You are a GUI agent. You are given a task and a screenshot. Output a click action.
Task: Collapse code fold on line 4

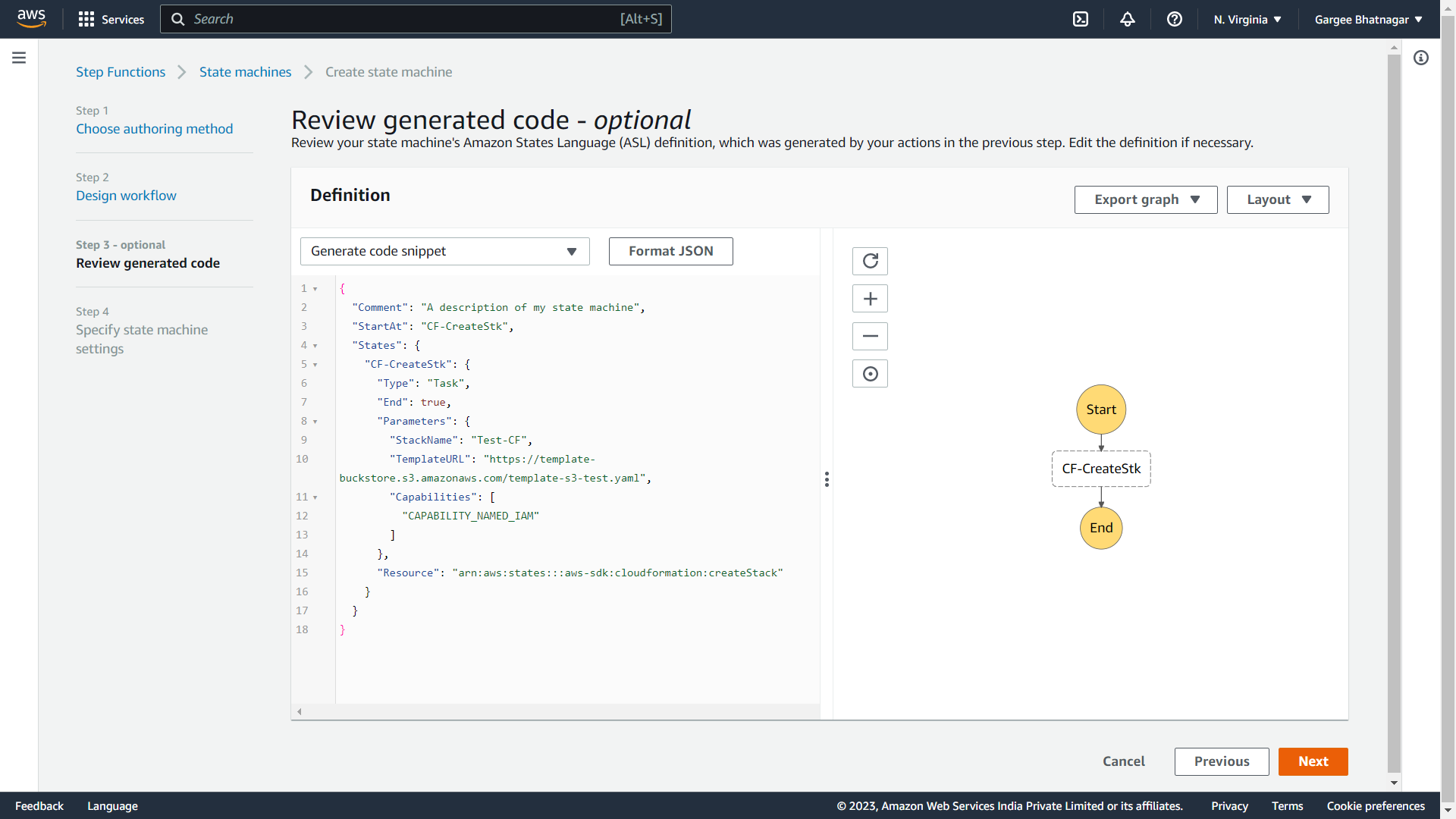tap(315, 346)
